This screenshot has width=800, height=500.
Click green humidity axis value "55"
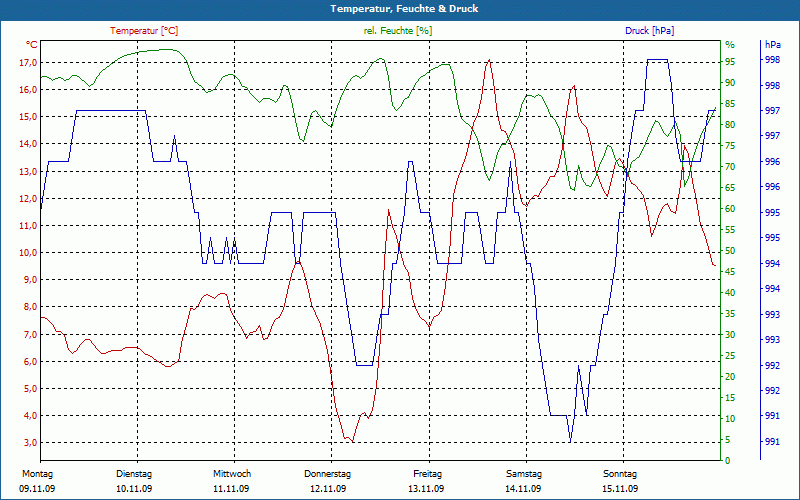pyautogui.click(x=731, y=230)
